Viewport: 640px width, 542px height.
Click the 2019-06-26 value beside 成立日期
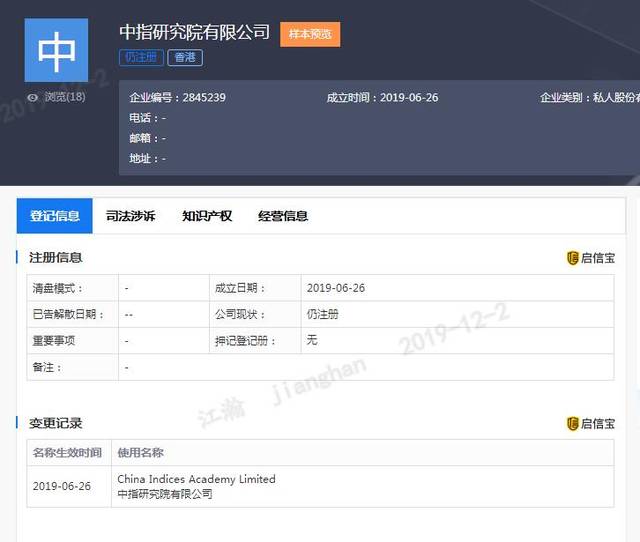tap(336, 288)
